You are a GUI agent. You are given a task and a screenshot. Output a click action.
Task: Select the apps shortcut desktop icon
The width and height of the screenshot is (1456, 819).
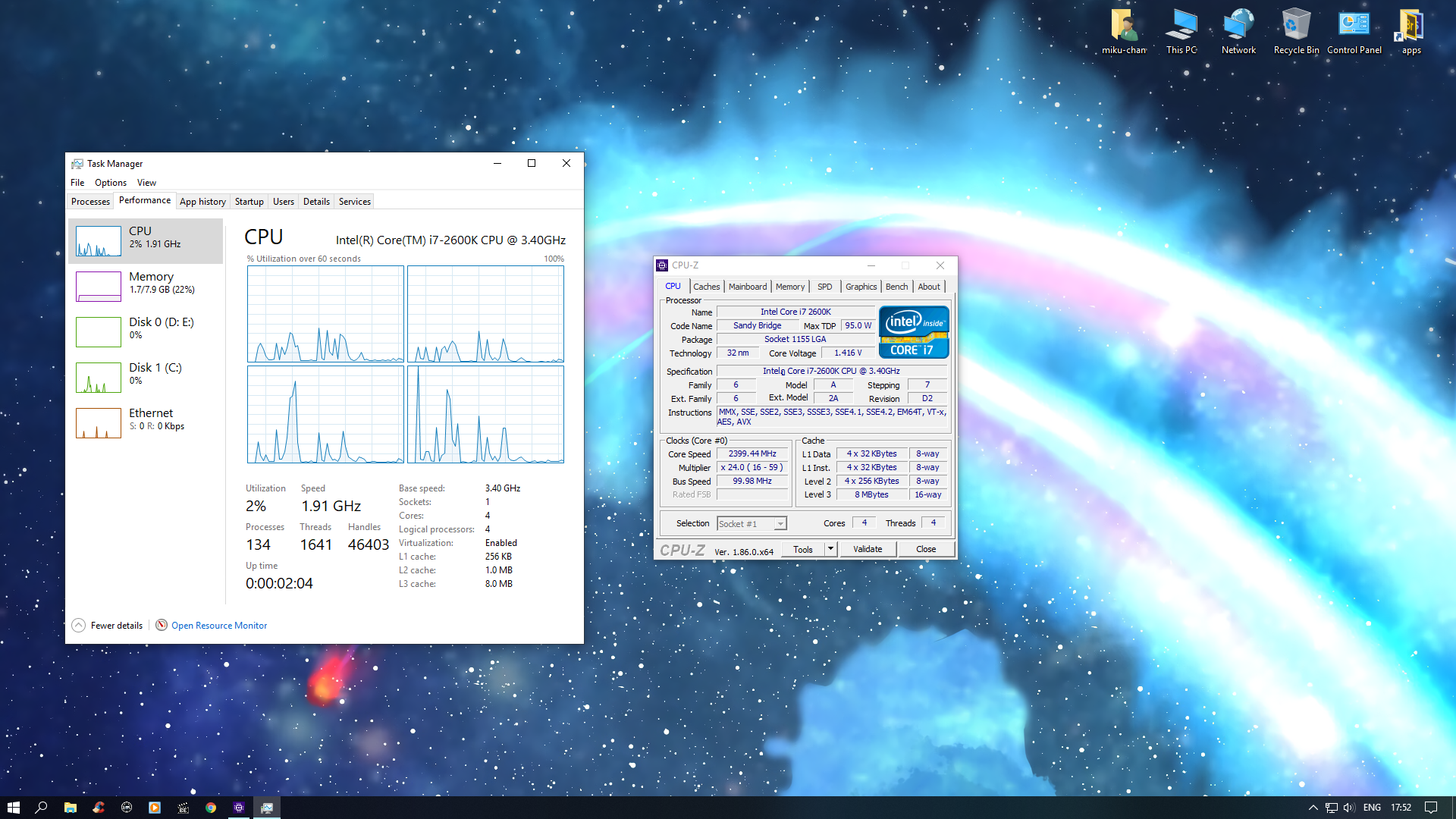[1411, 31]
